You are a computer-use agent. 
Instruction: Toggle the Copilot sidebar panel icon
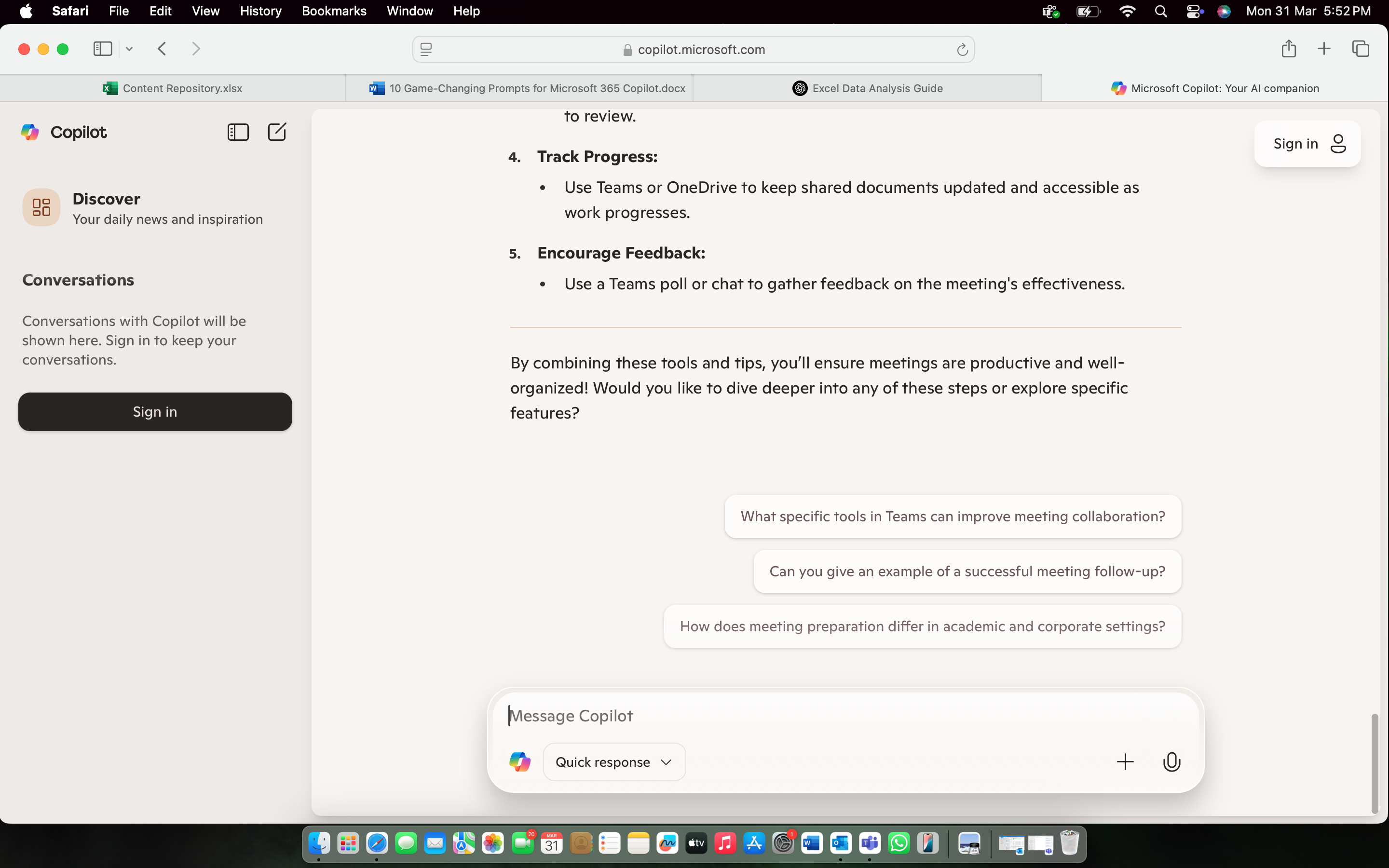238,132
